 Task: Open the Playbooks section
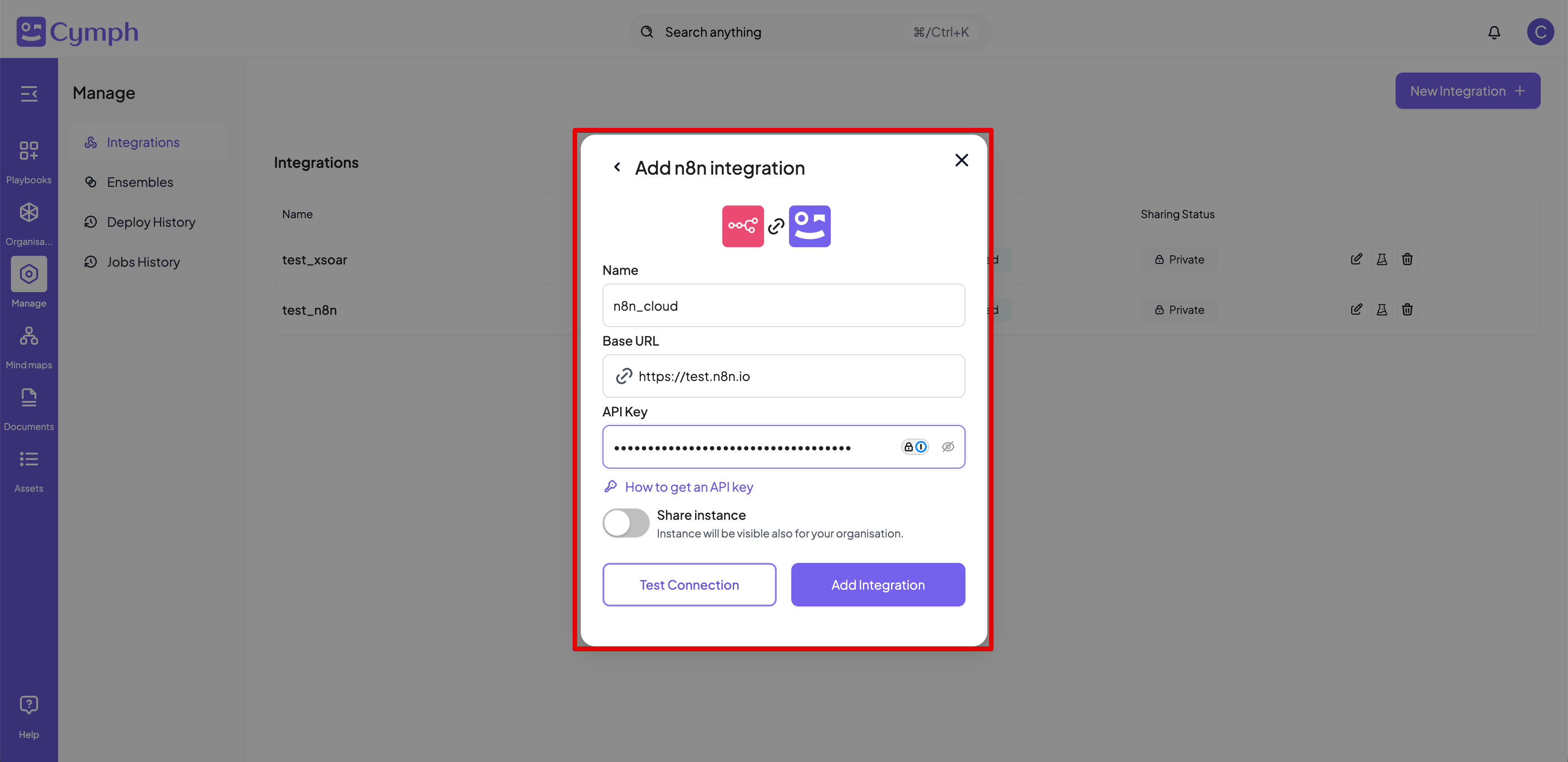29,160
